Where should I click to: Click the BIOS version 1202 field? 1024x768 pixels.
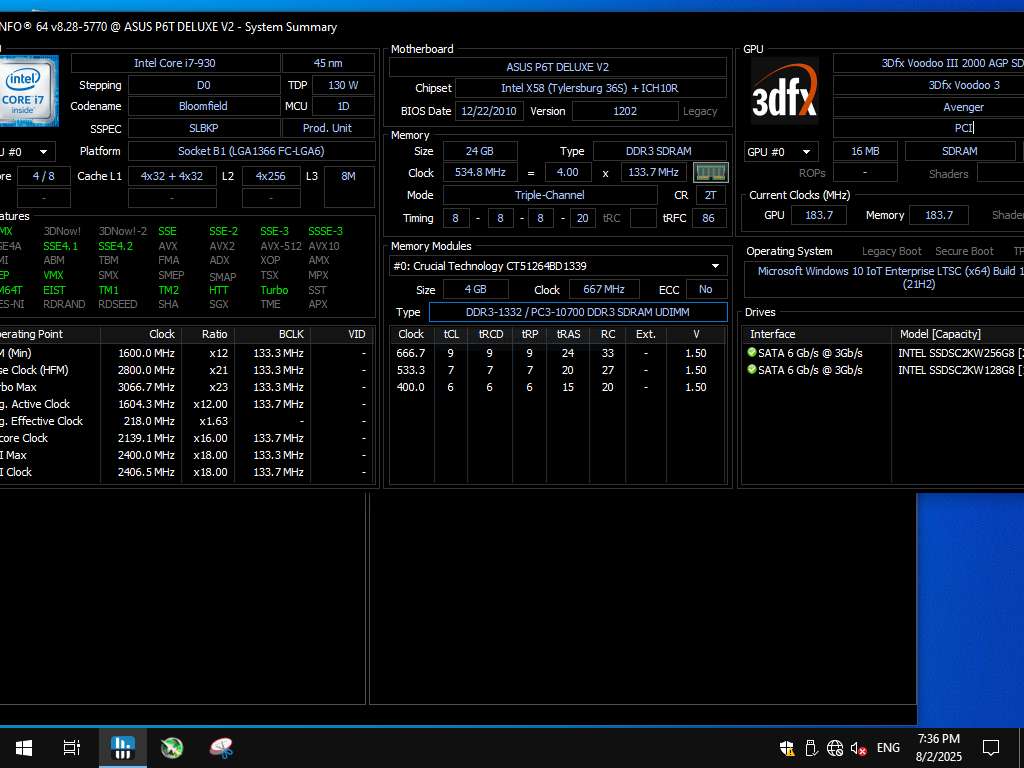click(x=625, y=111)
